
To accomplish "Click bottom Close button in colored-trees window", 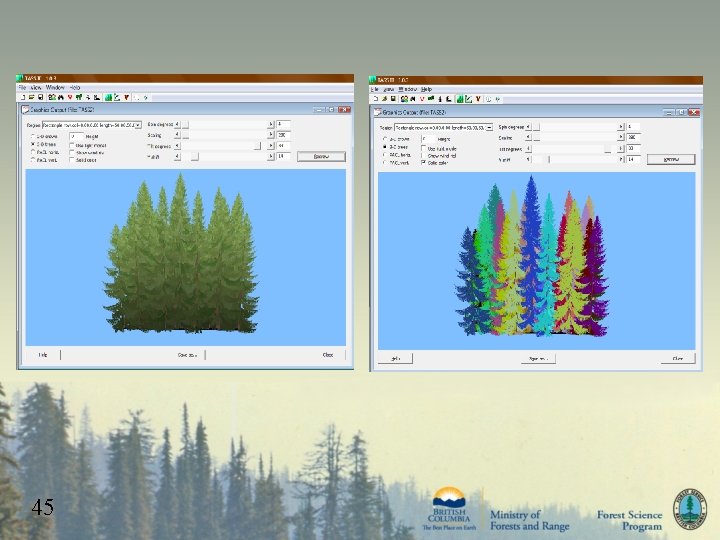I will (678, 359).
